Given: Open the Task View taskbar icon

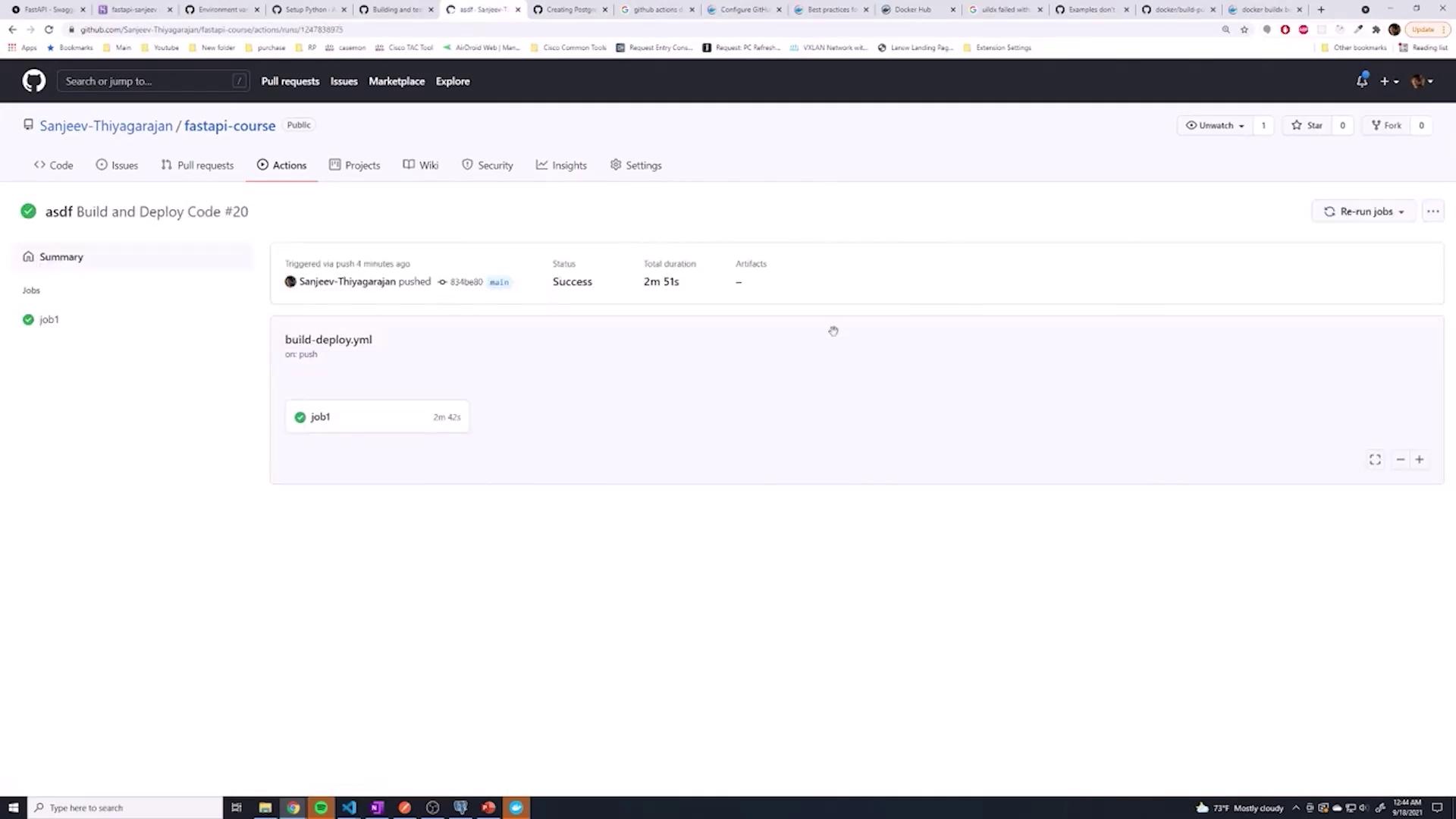Looking at the screenshot, I should (x=237, y=808).
